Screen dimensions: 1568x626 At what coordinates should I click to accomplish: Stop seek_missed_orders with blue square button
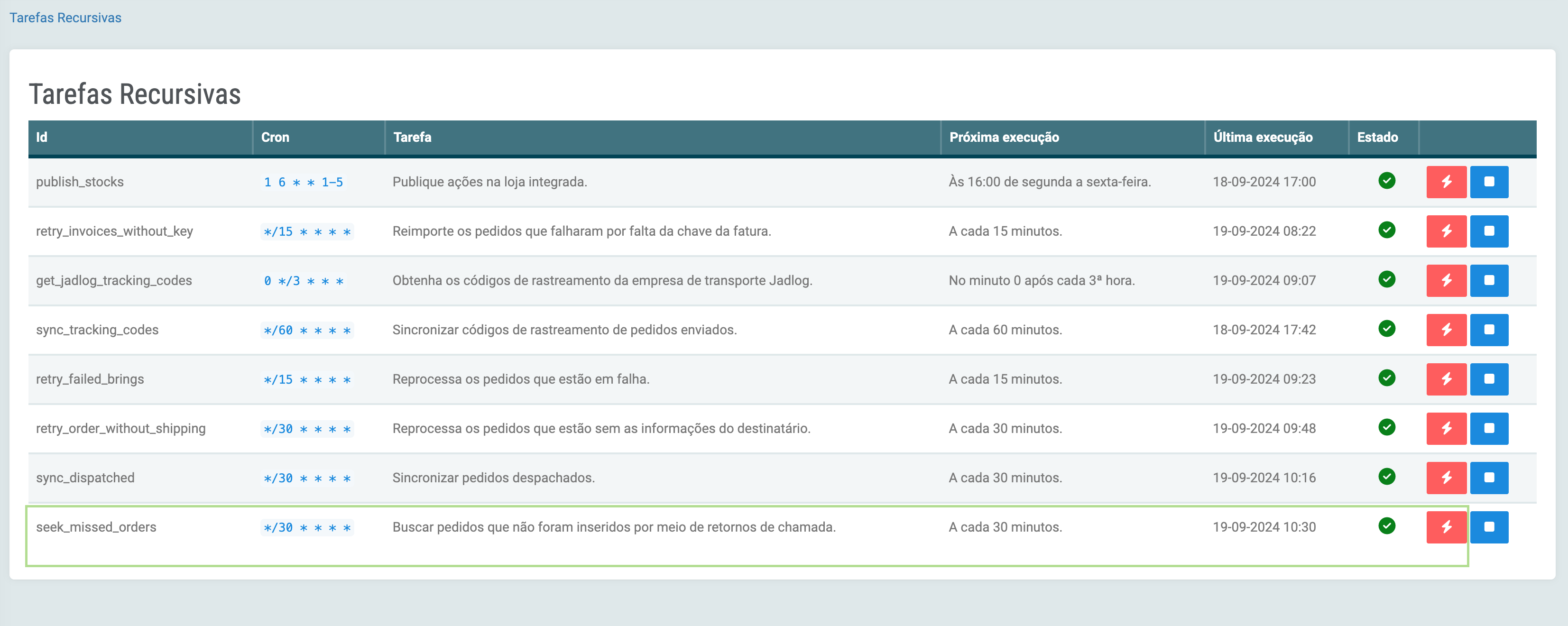(x=1489, y=527)
